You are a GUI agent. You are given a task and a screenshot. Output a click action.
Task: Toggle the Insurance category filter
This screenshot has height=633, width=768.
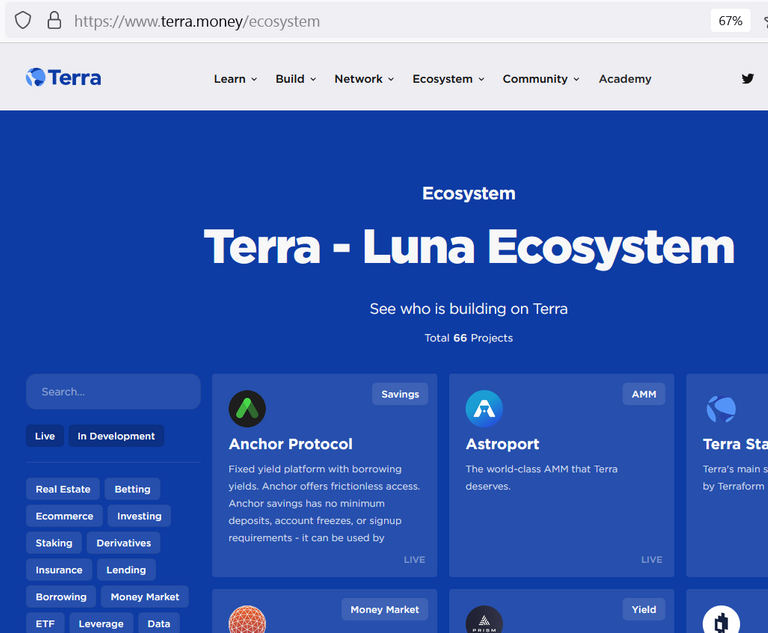[59, 570]
